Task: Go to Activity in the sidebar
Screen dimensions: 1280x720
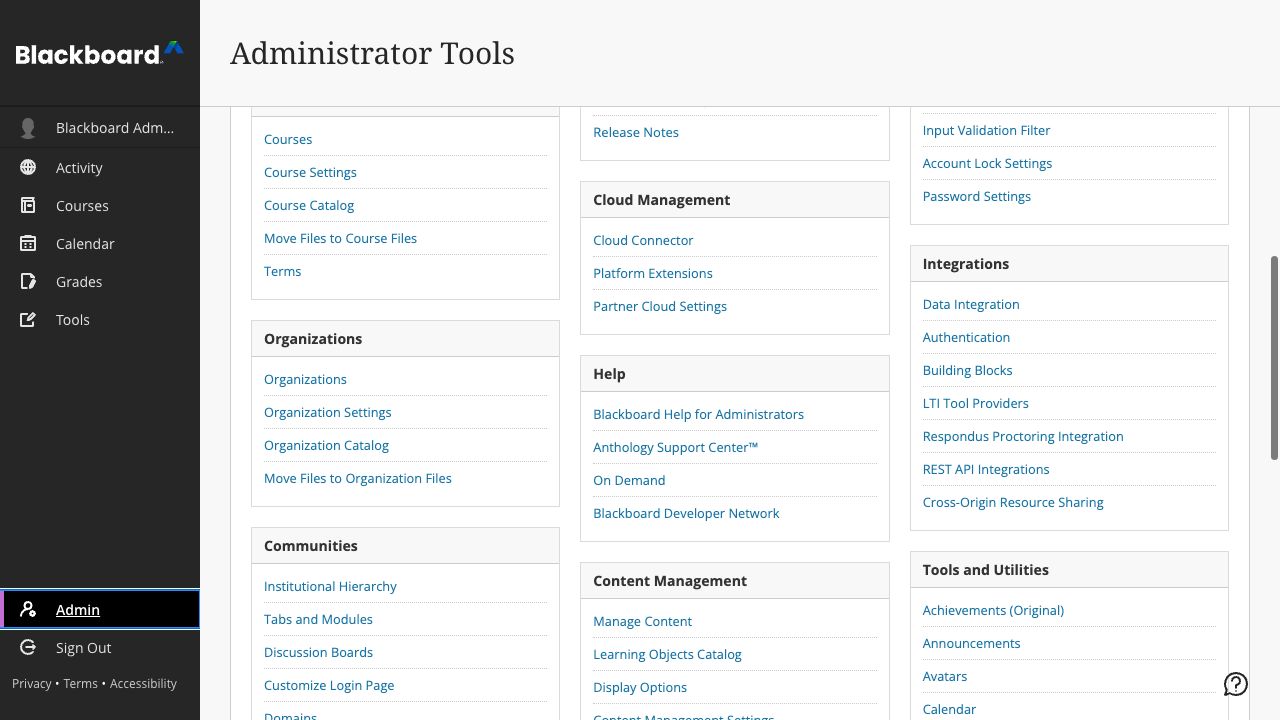Action: tap(100, 167)
